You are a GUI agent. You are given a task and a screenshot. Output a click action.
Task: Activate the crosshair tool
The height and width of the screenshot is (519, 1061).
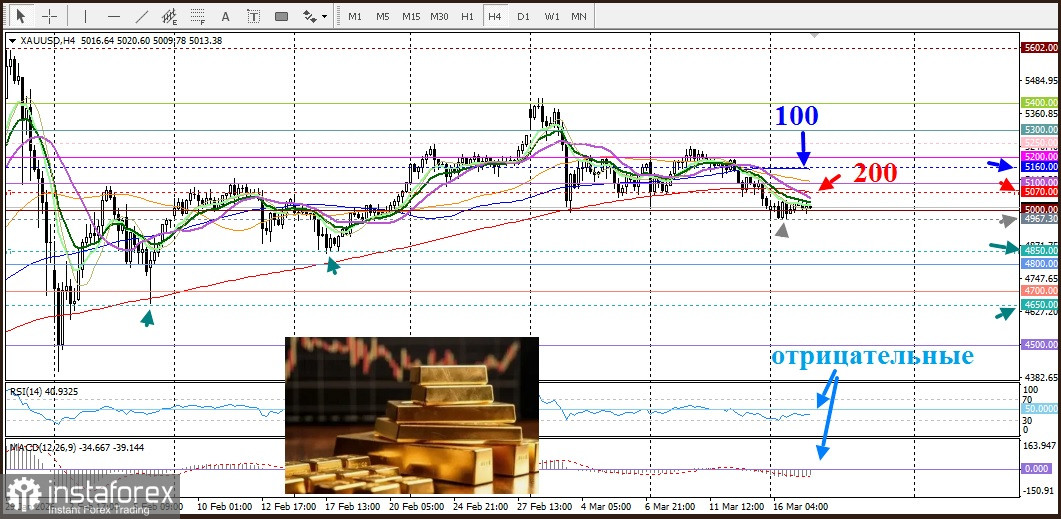pyautogui.click(x=49, y=16)
